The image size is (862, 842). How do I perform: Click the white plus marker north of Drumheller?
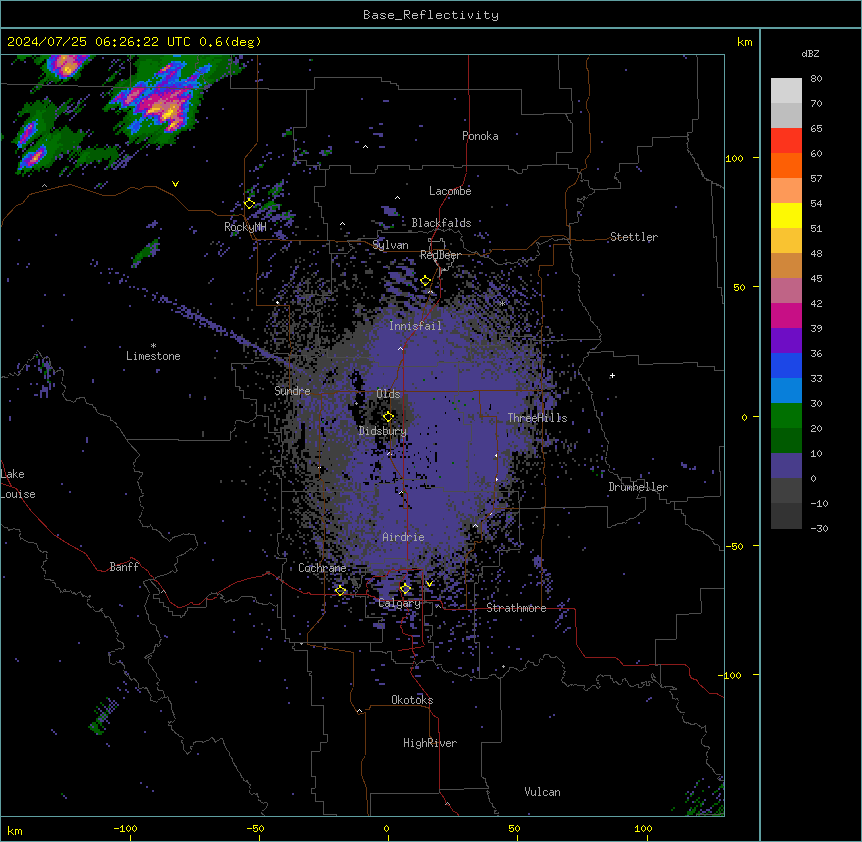pos(612,376)
